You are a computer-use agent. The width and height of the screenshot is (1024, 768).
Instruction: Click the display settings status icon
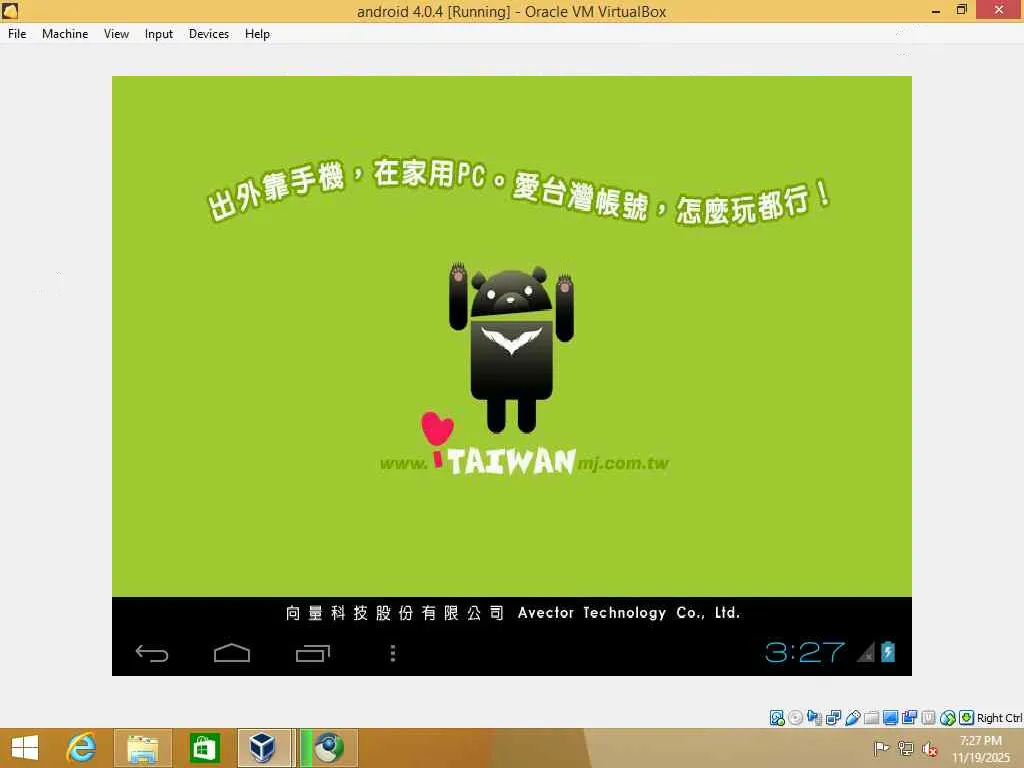point(890,718)
